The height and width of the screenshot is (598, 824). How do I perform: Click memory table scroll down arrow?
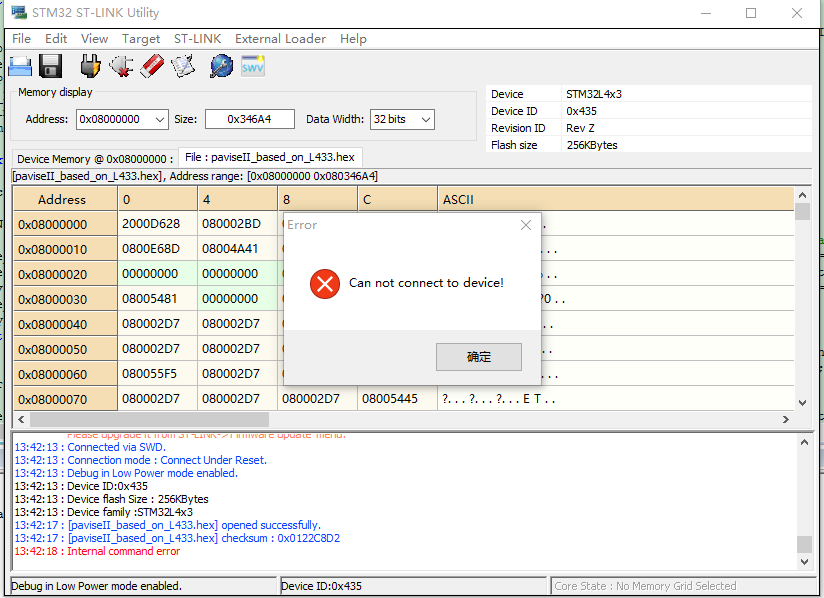tap(802, 403)
